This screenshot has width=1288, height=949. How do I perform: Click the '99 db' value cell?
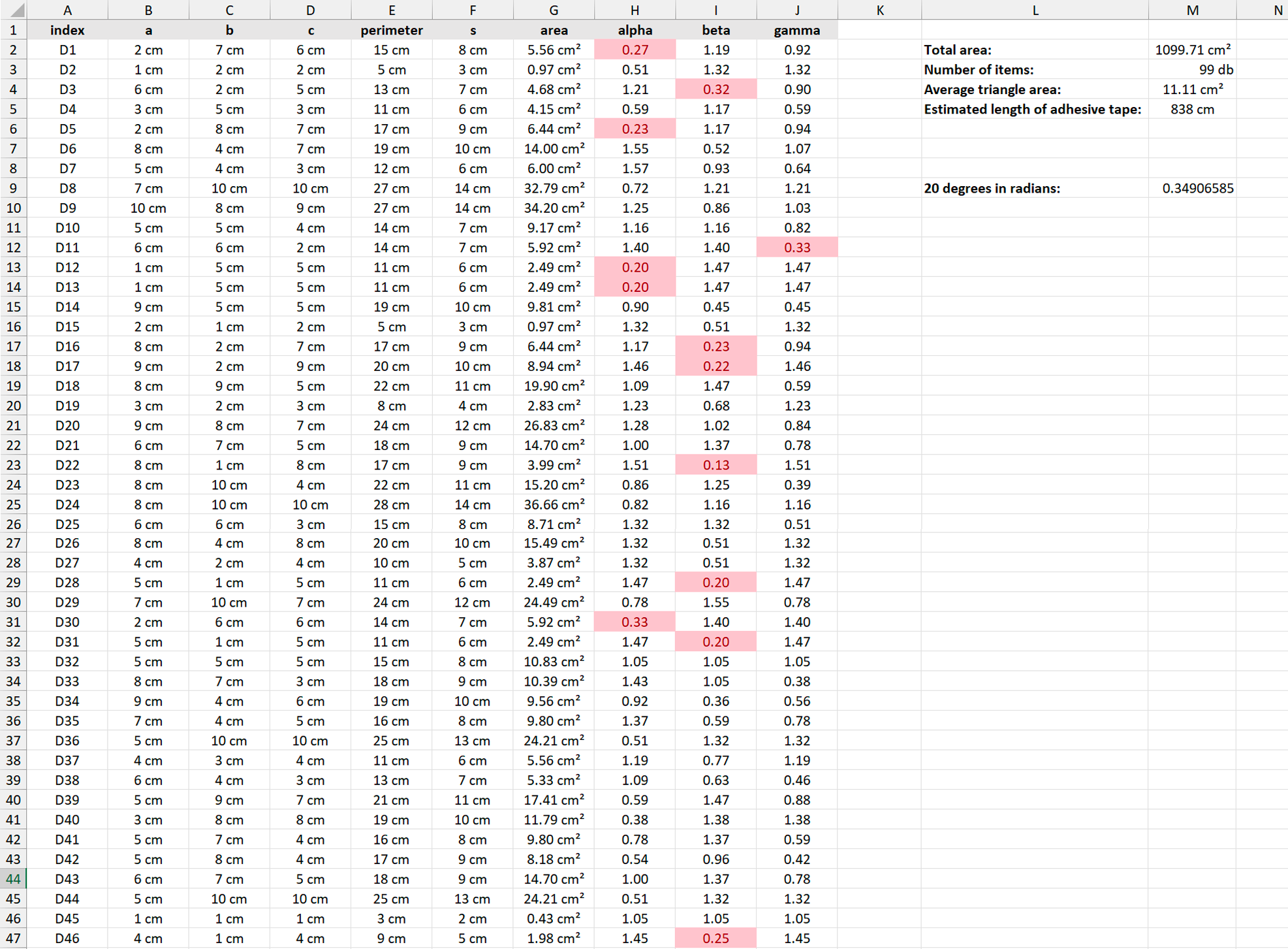[1192, 70]
